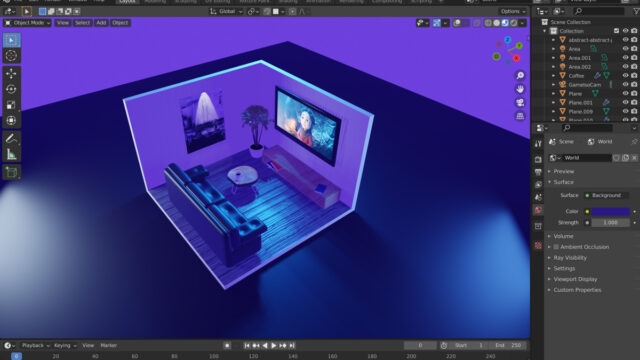Open the Keying dropdown in timeline
This screenshot has width=640, height=360.
65,345
